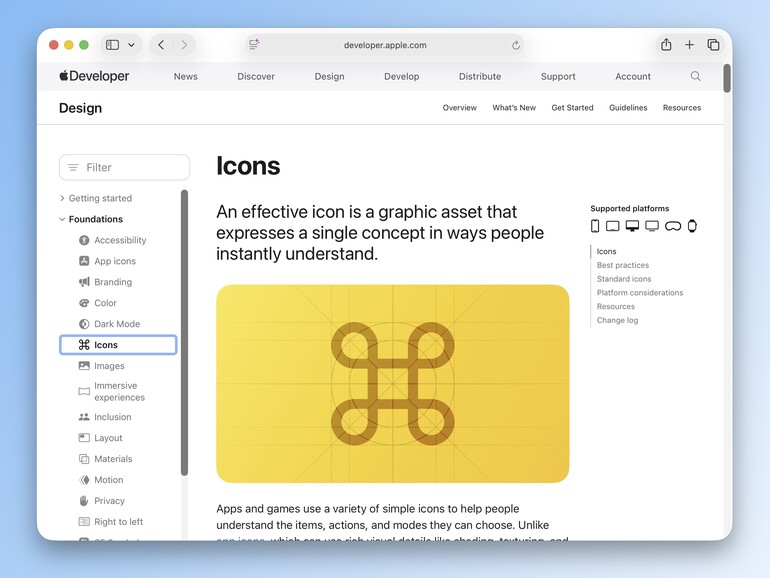Open the Design nav item
The image size is (770, 578).
(330, 77)
